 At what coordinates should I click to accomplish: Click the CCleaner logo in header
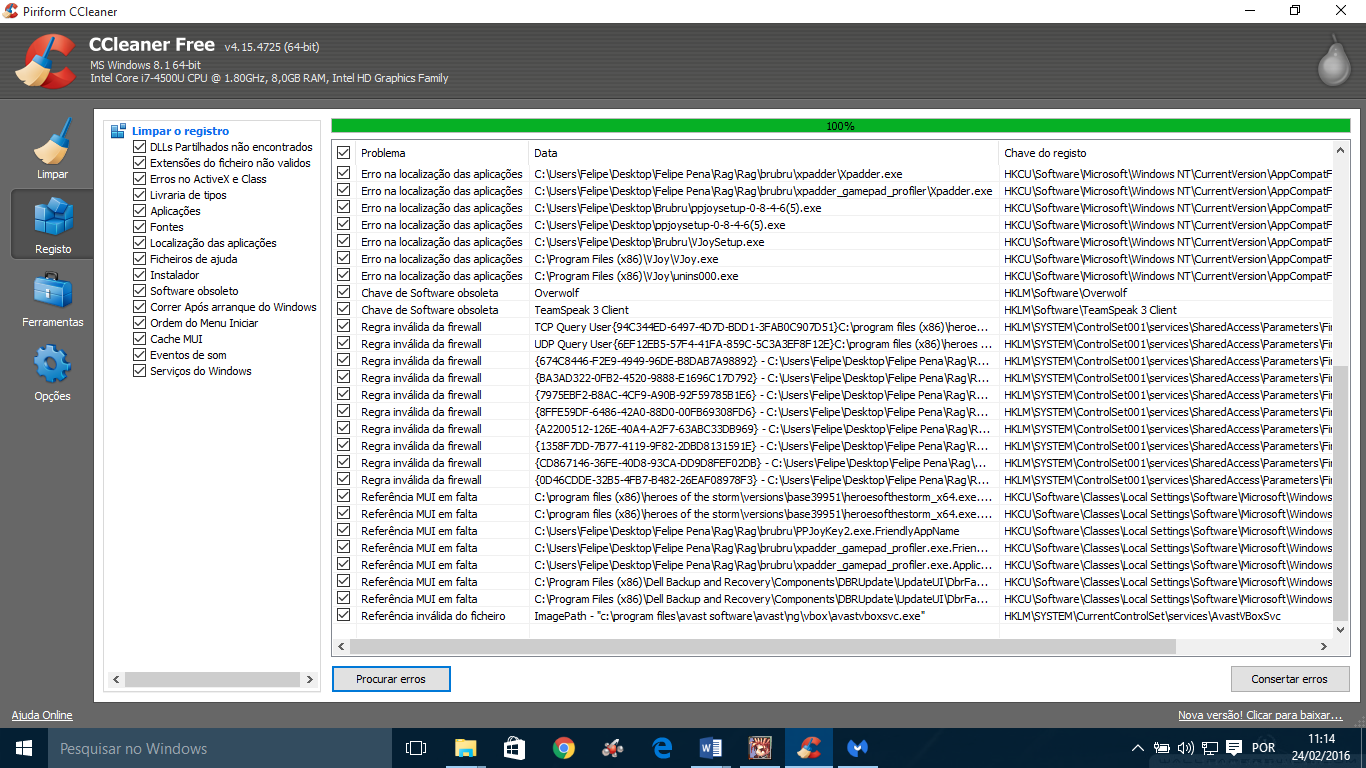click(45, 61)
